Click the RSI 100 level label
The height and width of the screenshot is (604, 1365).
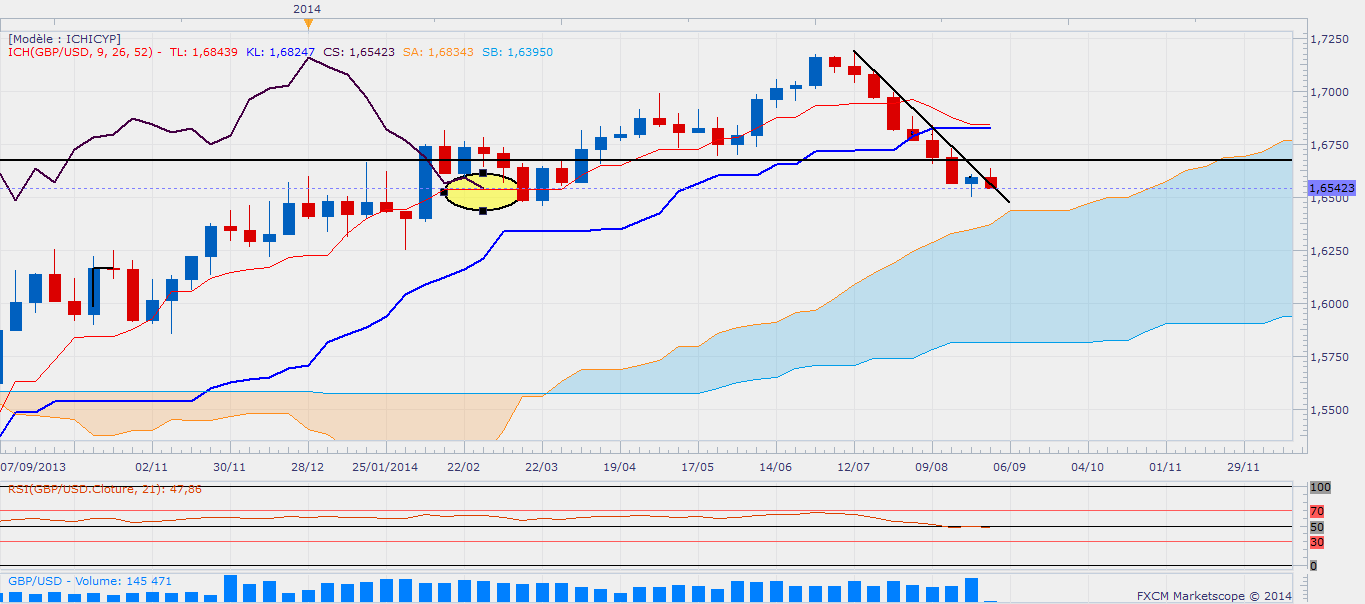[1320, 487]
